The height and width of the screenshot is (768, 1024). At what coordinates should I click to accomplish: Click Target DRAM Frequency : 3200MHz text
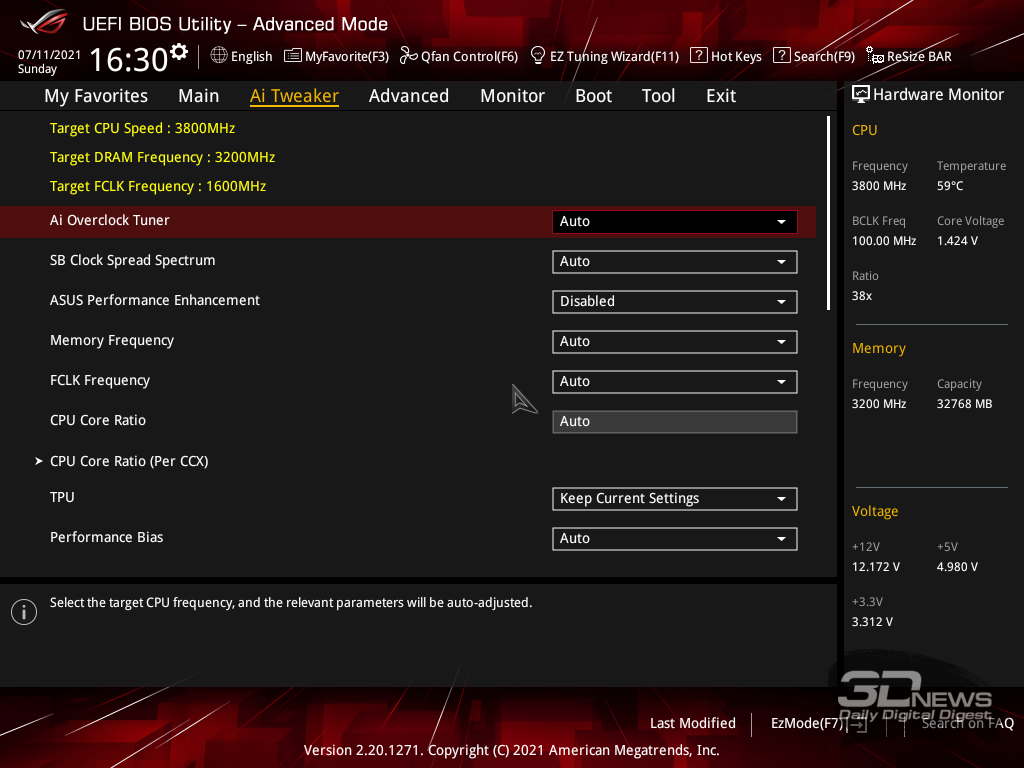(163, 157)
